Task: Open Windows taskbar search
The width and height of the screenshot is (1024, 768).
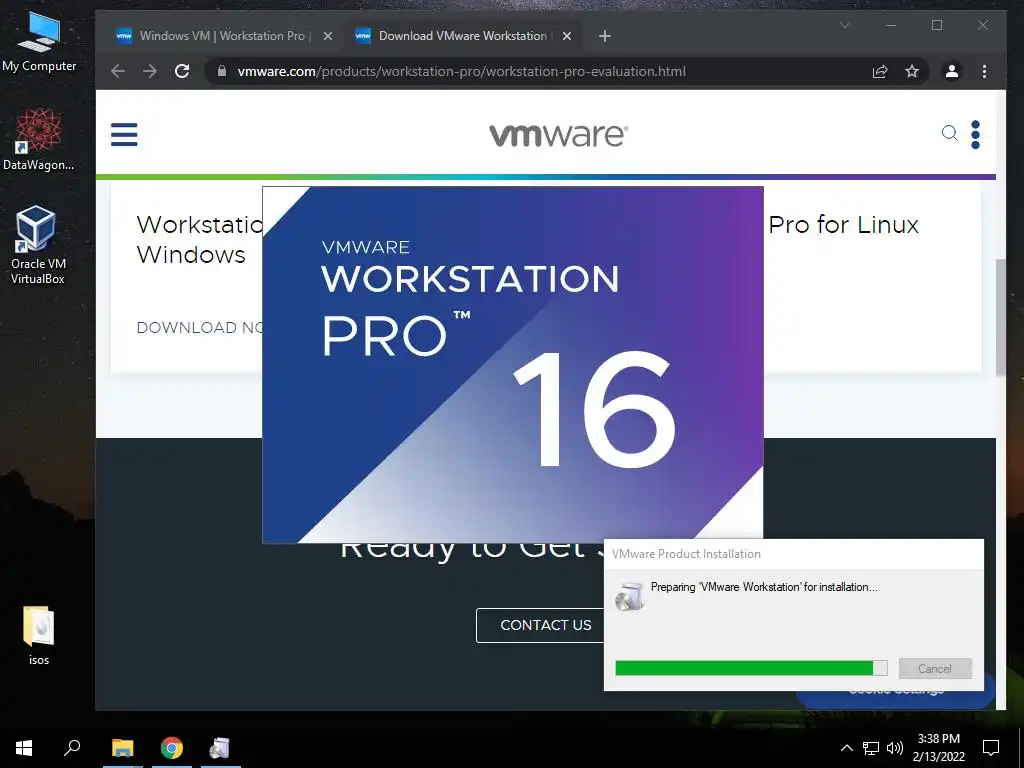Action: point(72,748)
